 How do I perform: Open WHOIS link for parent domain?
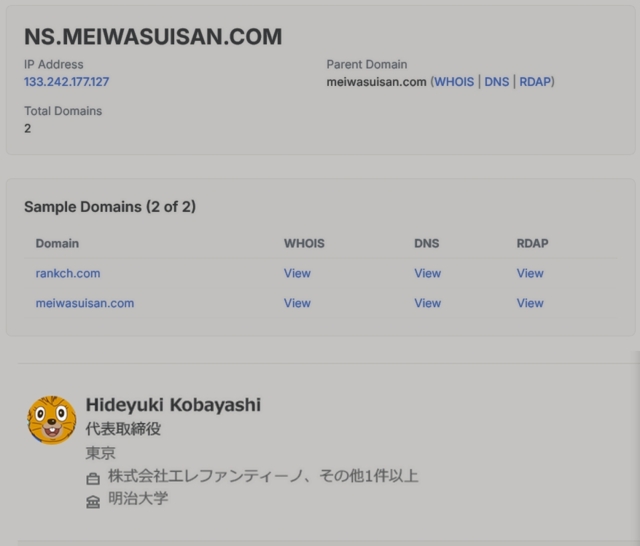(454, 82)
